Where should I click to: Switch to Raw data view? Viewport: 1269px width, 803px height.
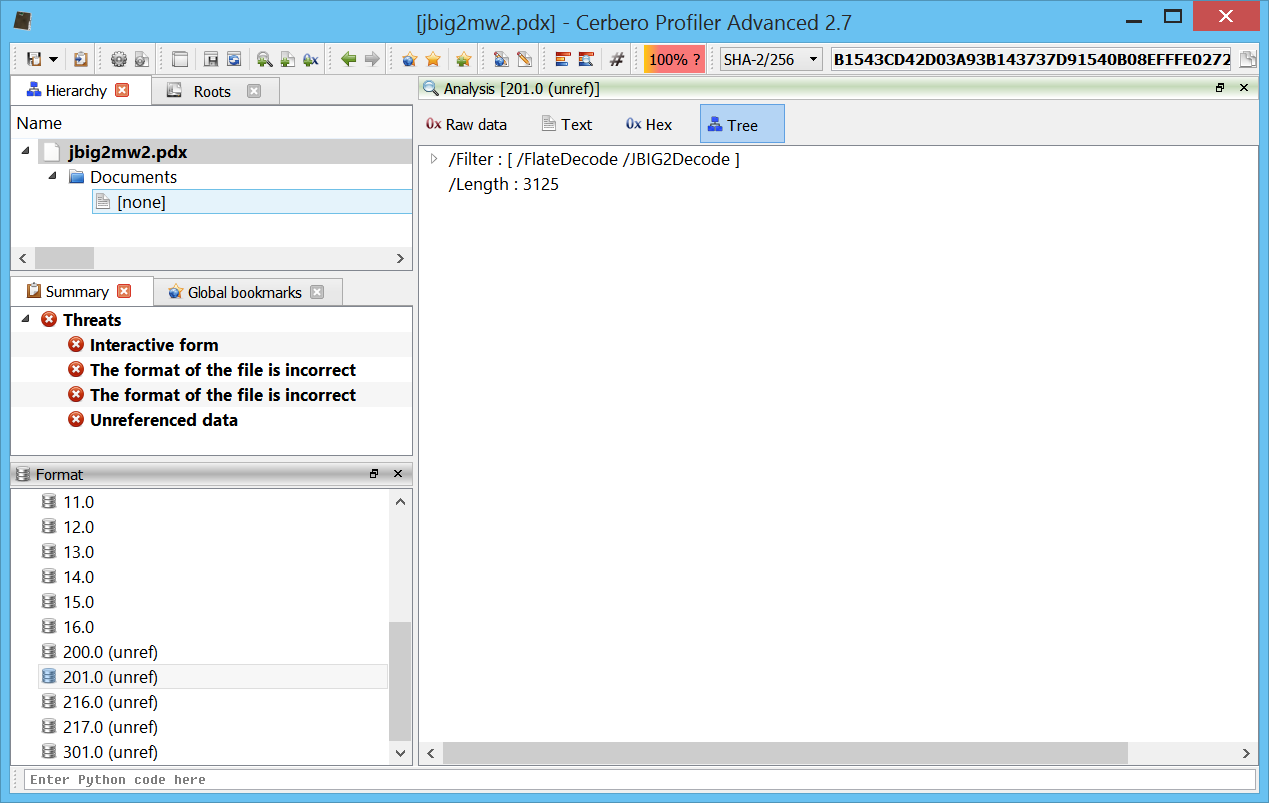[x=466, y=125]
